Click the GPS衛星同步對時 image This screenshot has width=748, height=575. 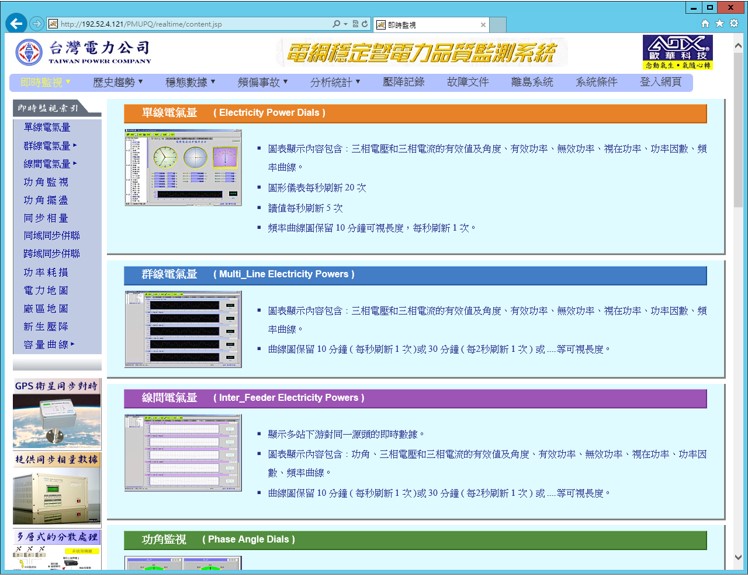tap(57, 413)
